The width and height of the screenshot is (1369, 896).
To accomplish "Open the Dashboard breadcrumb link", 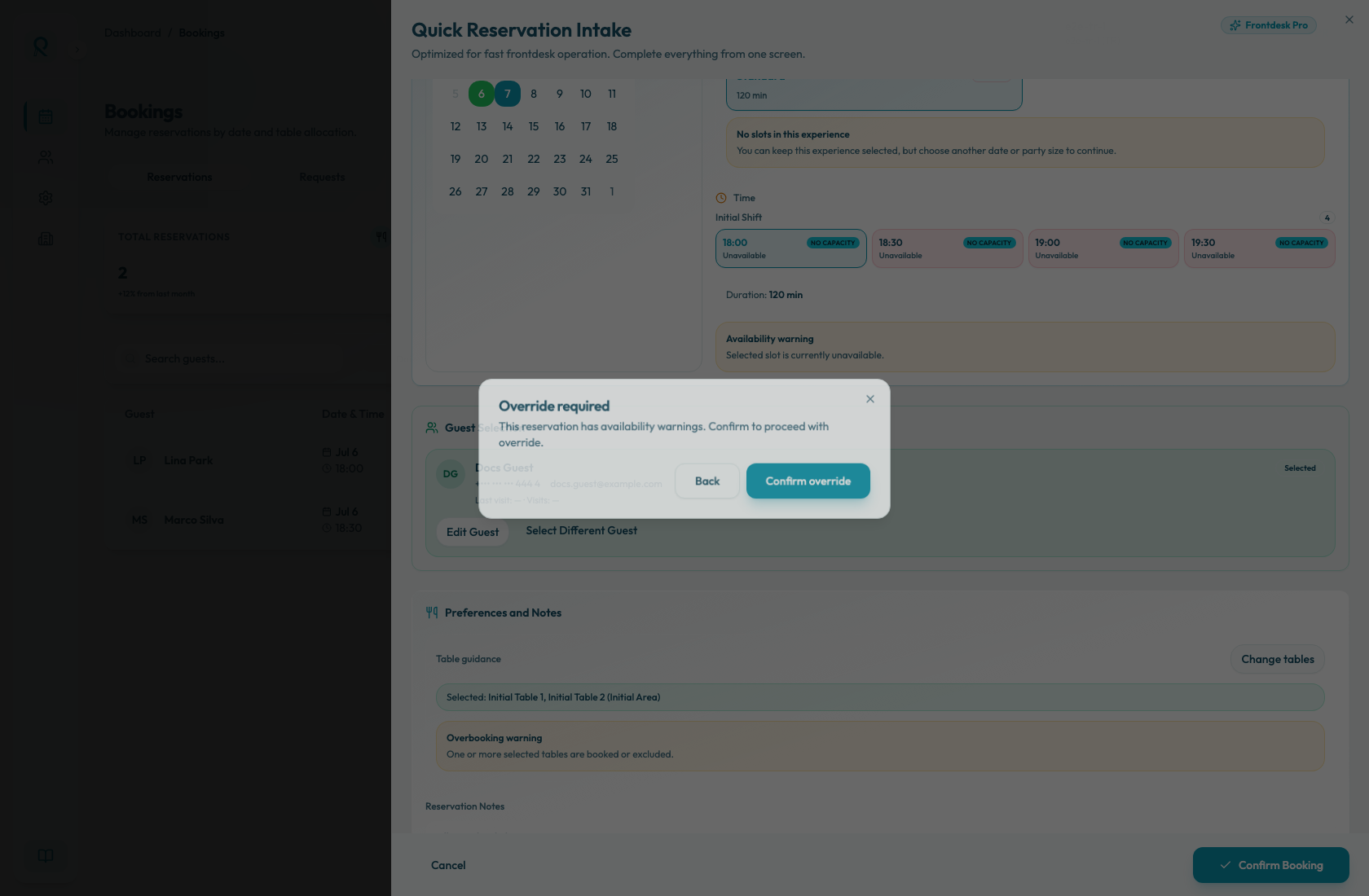I will [133, 33].
